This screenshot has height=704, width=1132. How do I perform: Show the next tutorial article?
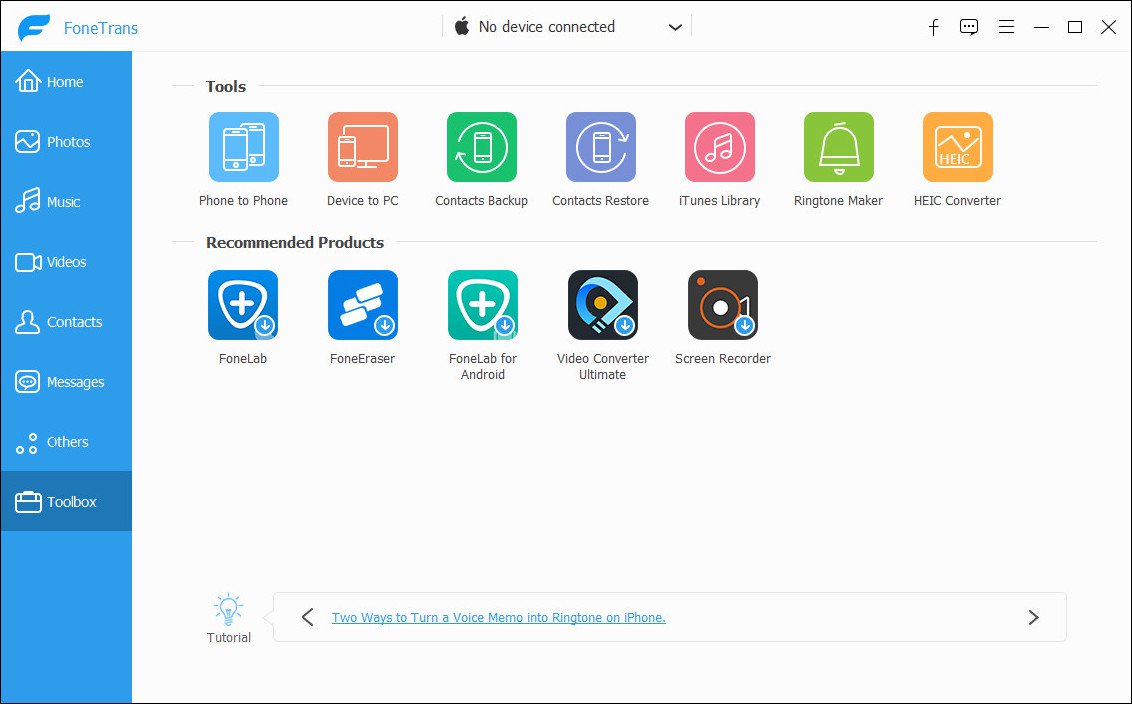[x=1034, y=617]
